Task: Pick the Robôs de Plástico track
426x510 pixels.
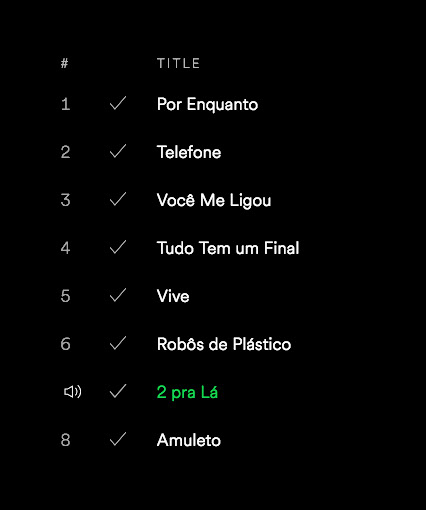Action: (x=224, y=344)
